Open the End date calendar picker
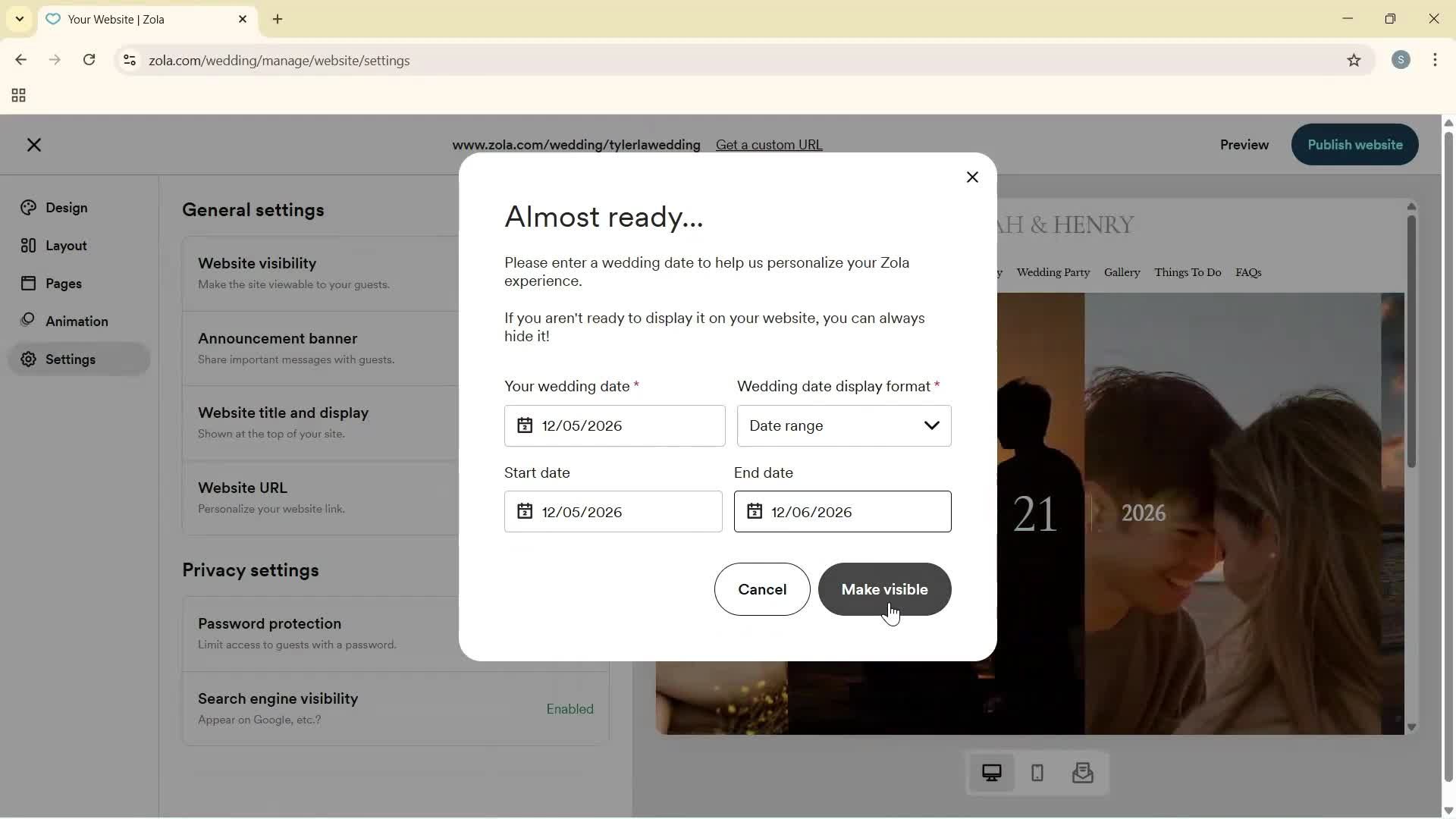The width and height of the screenshot is (1456, 819). pos(754,511)
